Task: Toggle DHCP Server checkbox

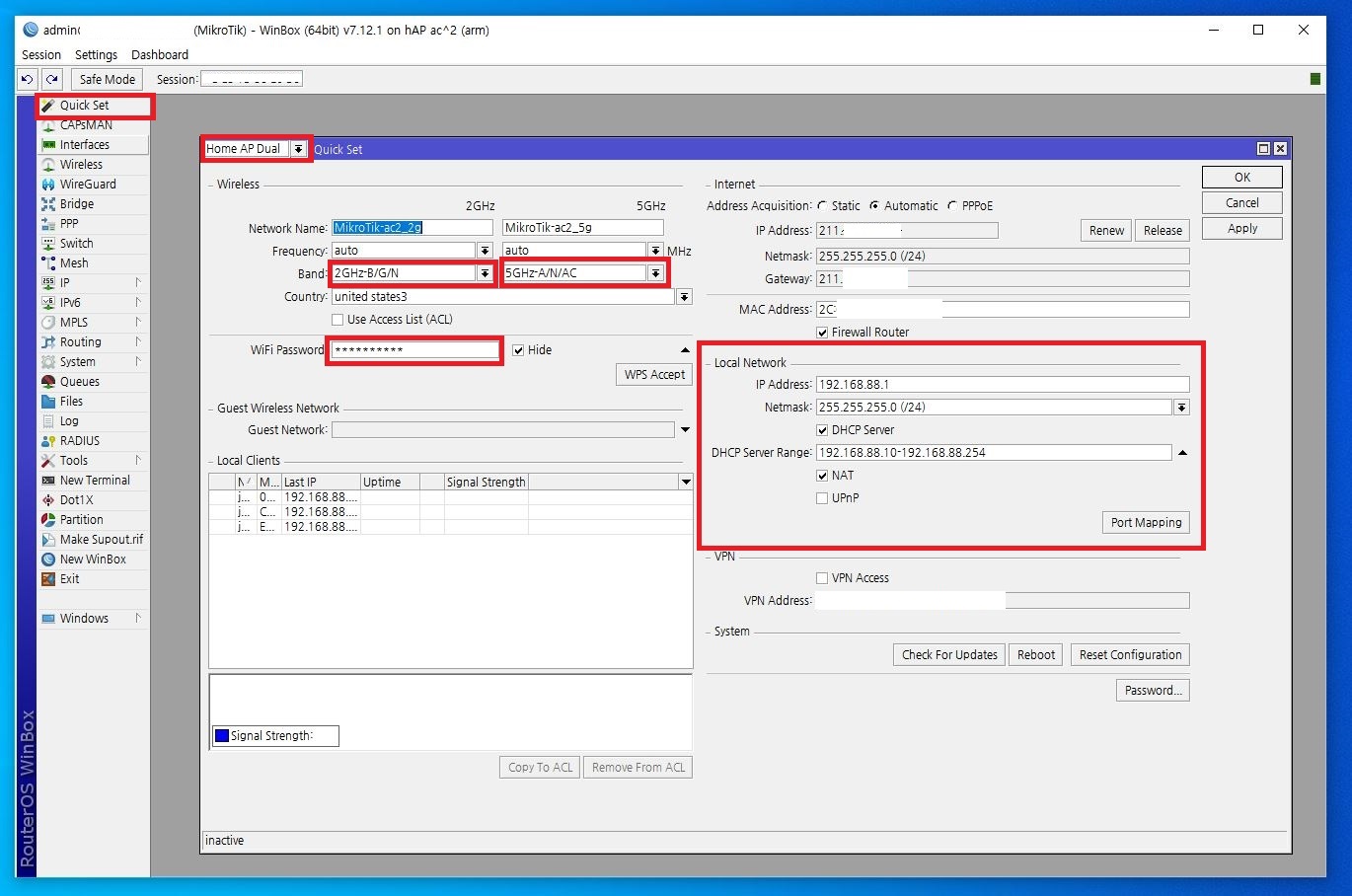Action: click(x=822, y=430)
